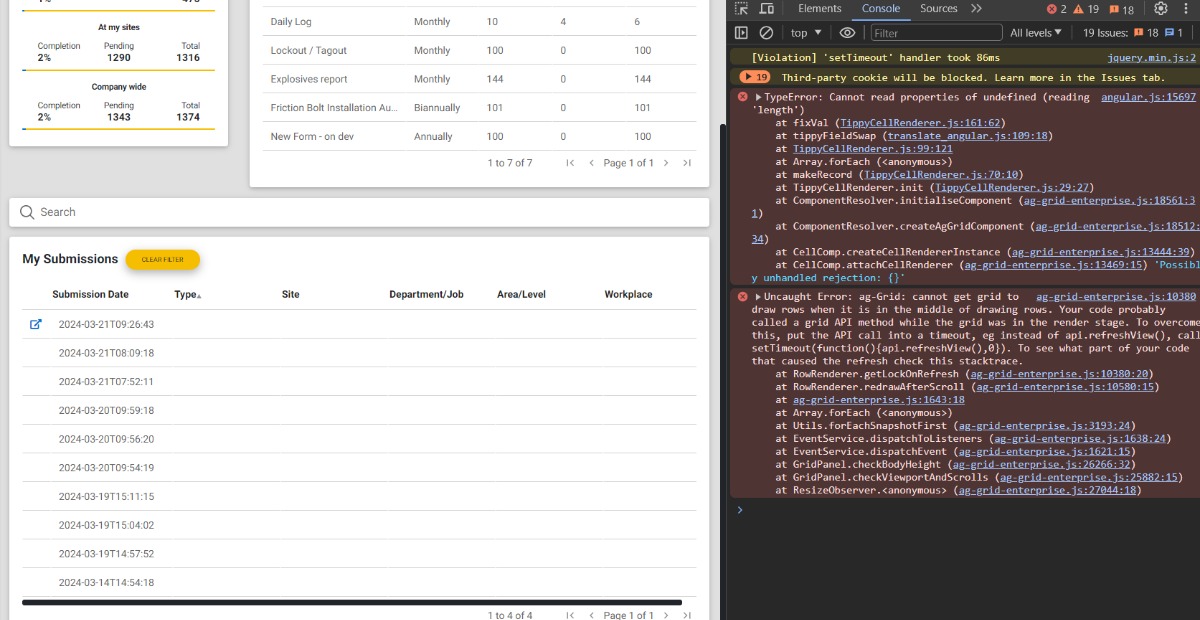Go to last page in upper table pagination

point(687,163)
